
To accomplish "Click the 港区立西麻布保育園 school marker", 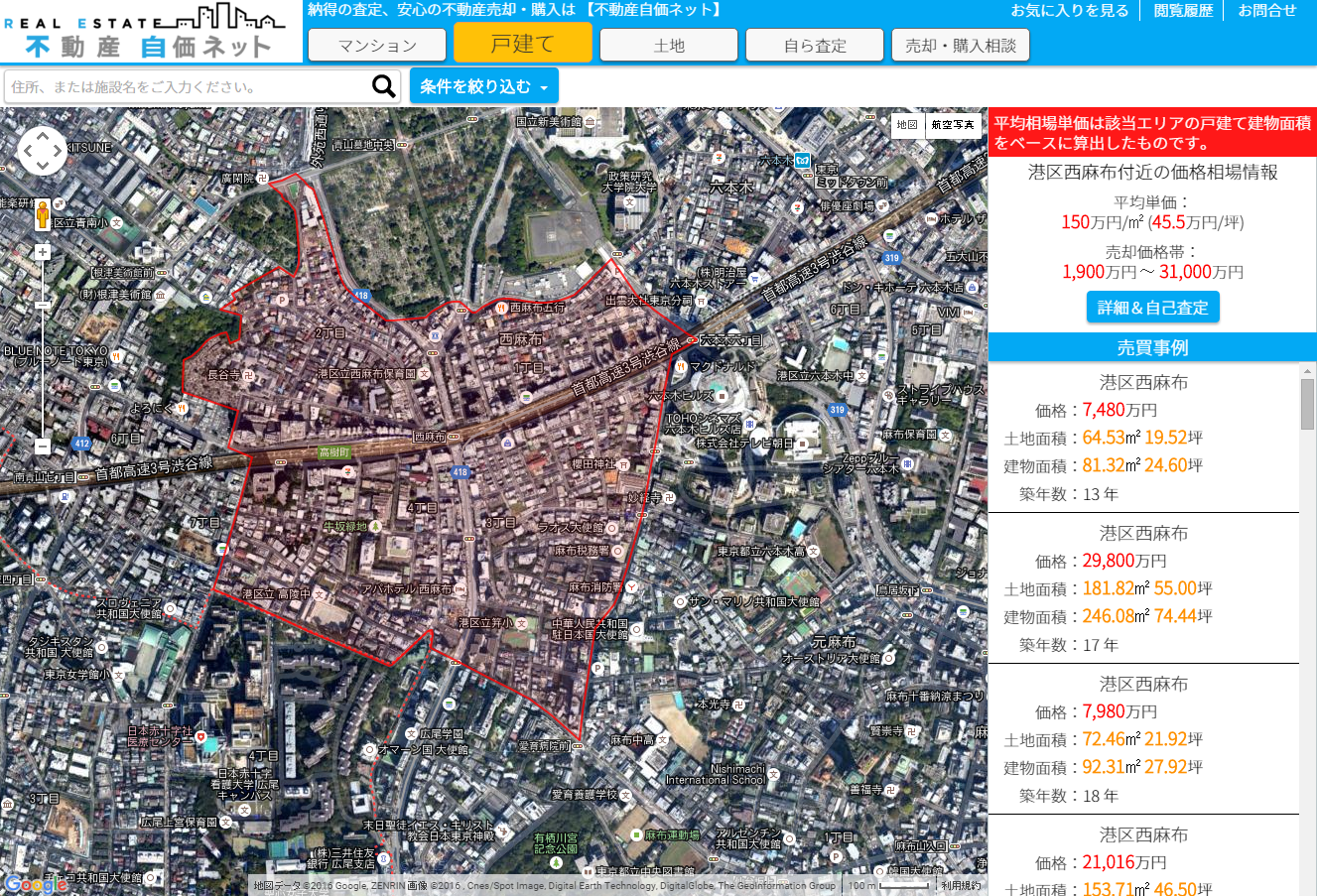I will tap(425, 374).
